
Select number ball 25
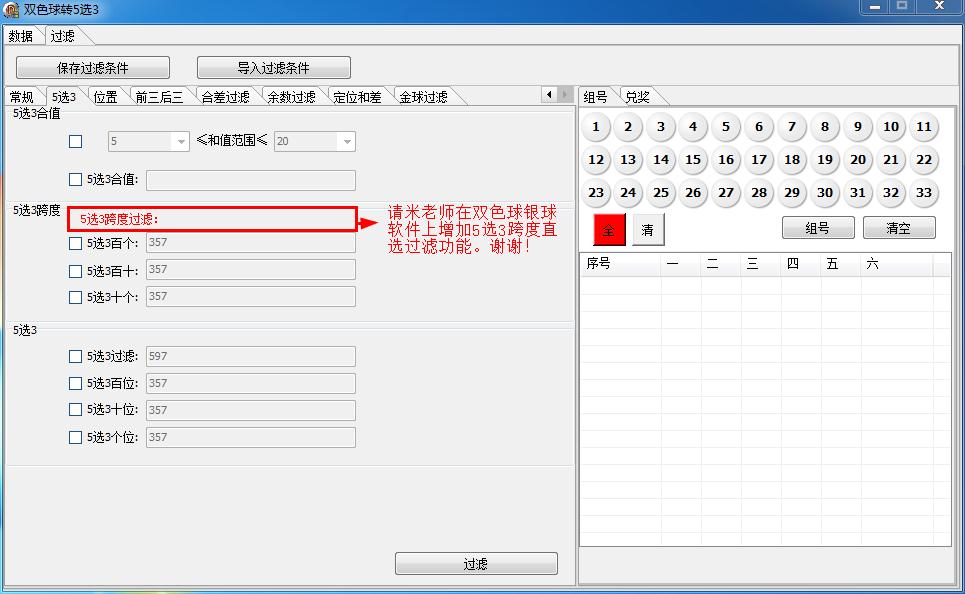(x=661, y=193)
